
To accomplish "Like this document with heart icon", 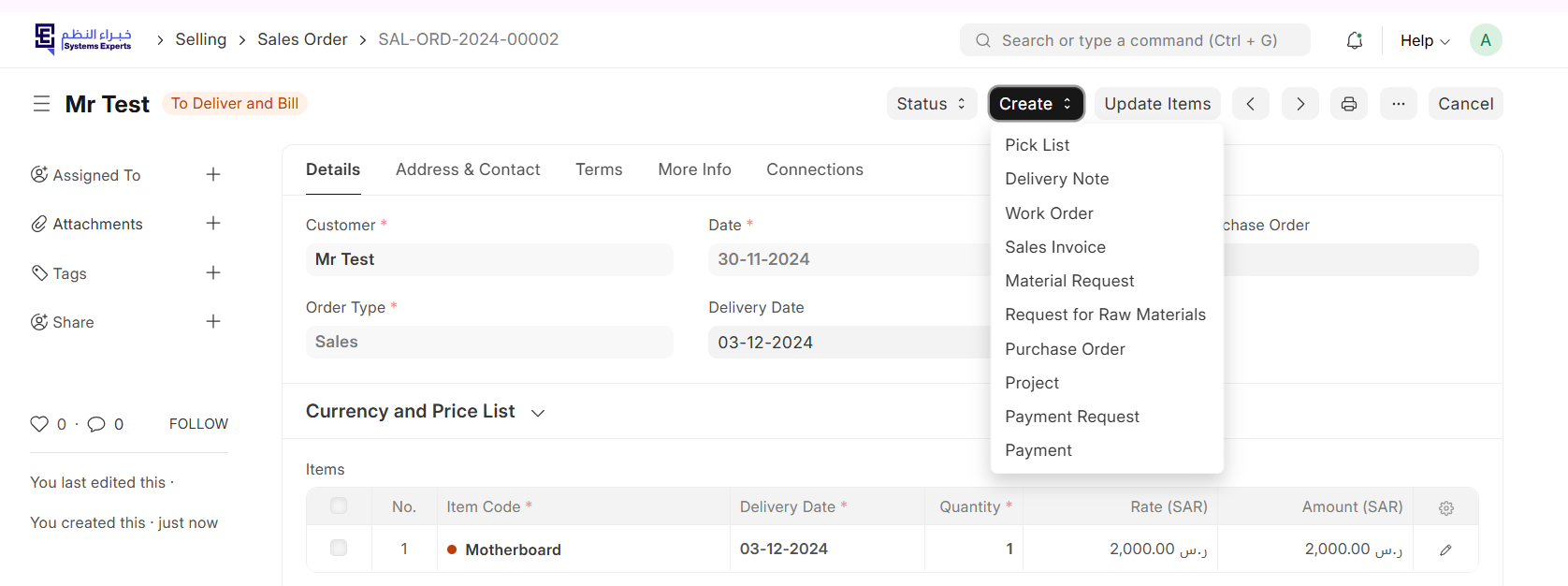I will pos(39,424).
